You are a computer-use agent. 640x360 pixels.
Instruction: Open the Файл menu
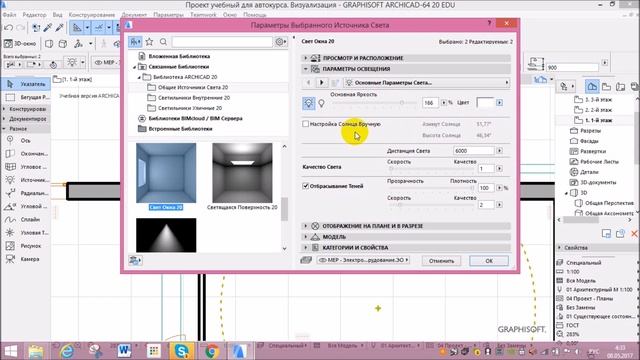(9, 15)
